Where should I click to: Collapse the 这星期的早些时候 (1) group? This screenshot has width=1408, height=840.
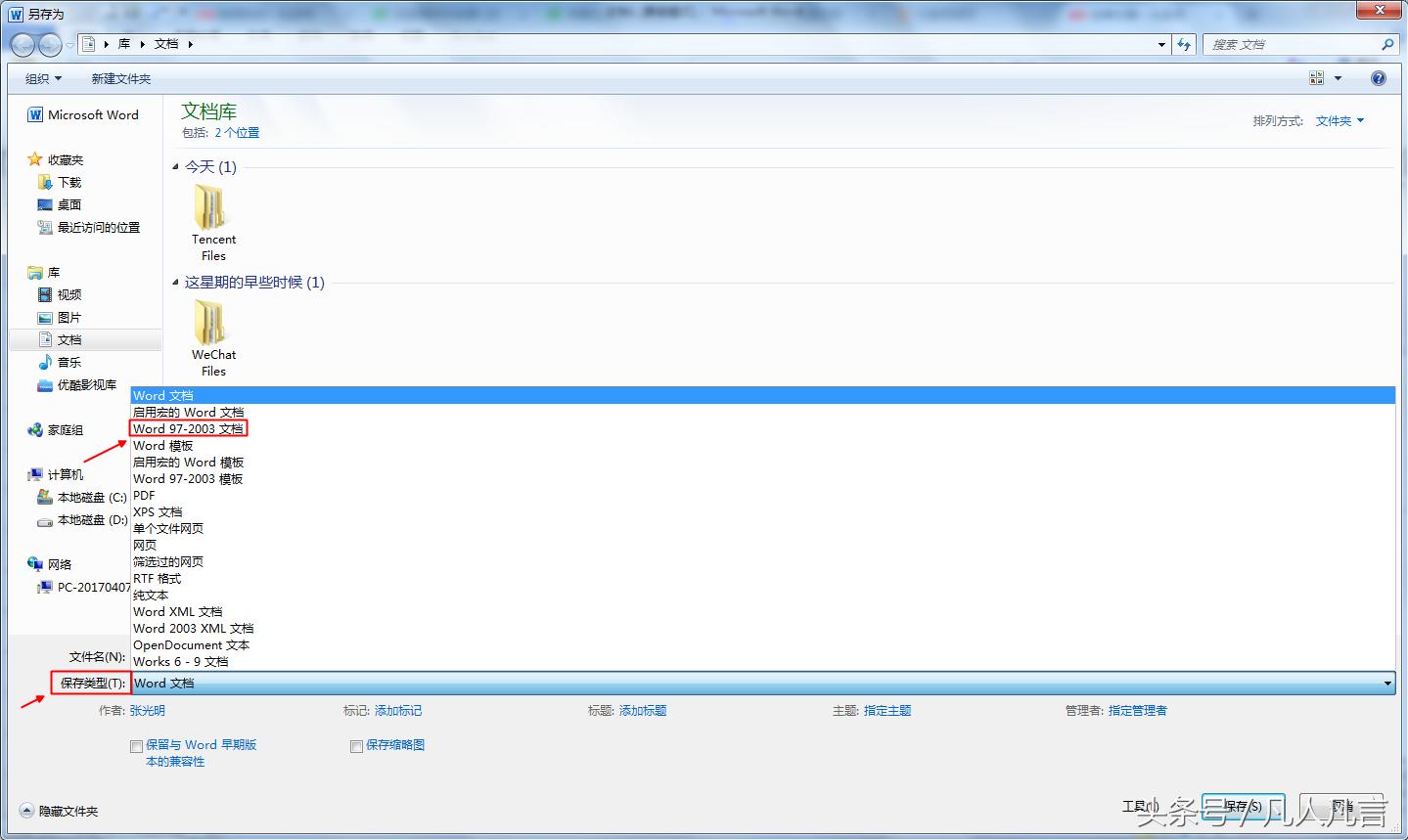tap(176, 283)
